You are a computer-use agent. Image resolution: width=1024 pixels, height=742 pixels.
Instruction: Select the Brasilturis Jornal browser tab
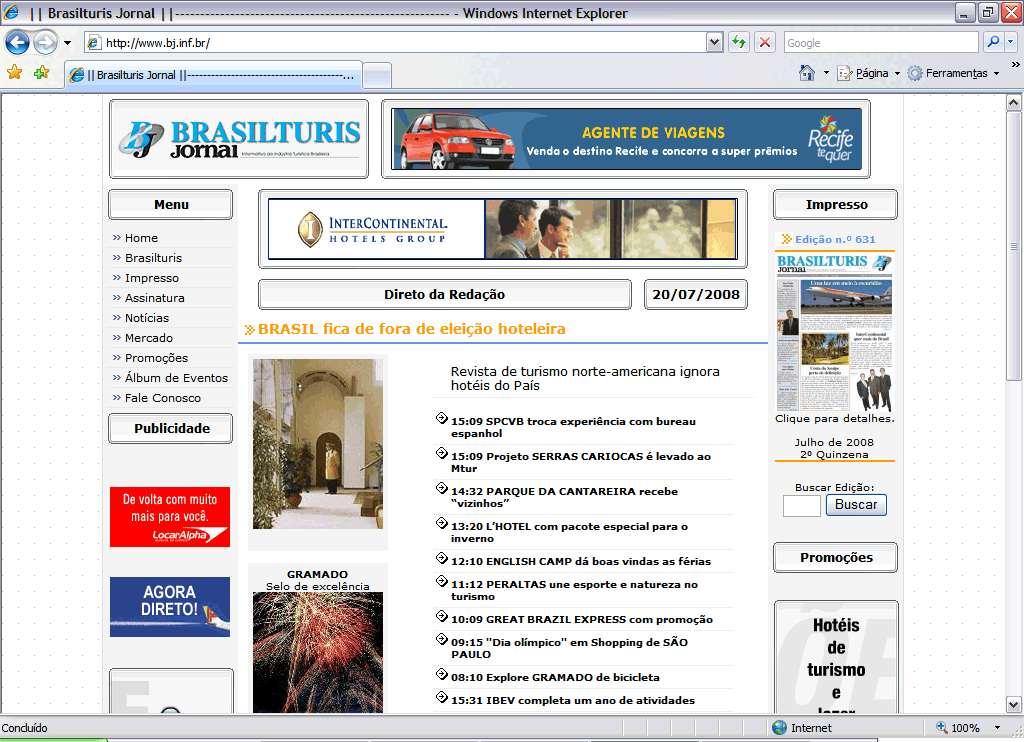[x=214, y=75]
